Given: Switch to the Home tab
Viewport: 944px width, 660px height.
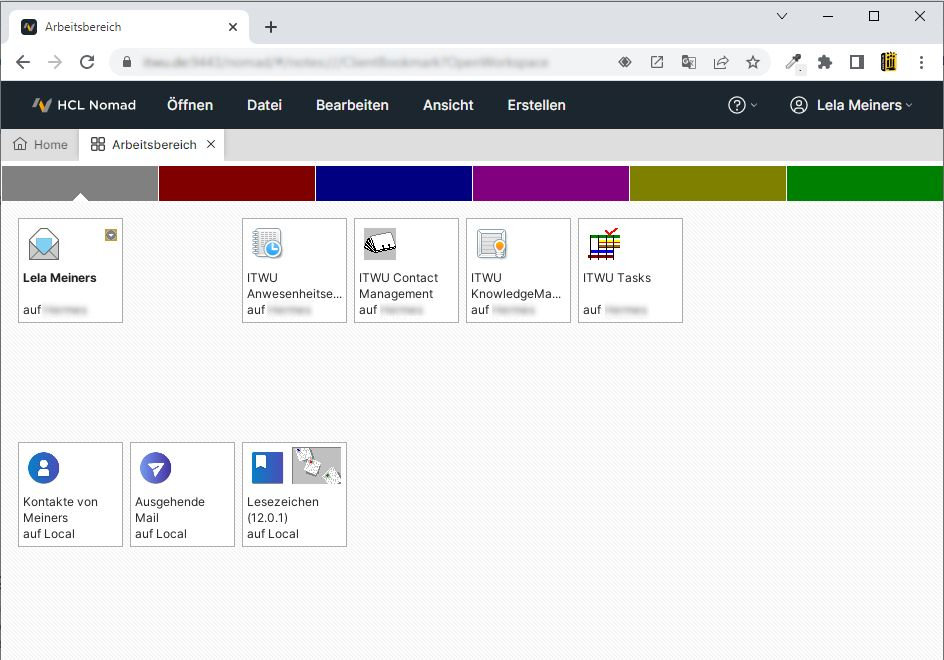Looking at the screenshot, I should click(40, 145).
